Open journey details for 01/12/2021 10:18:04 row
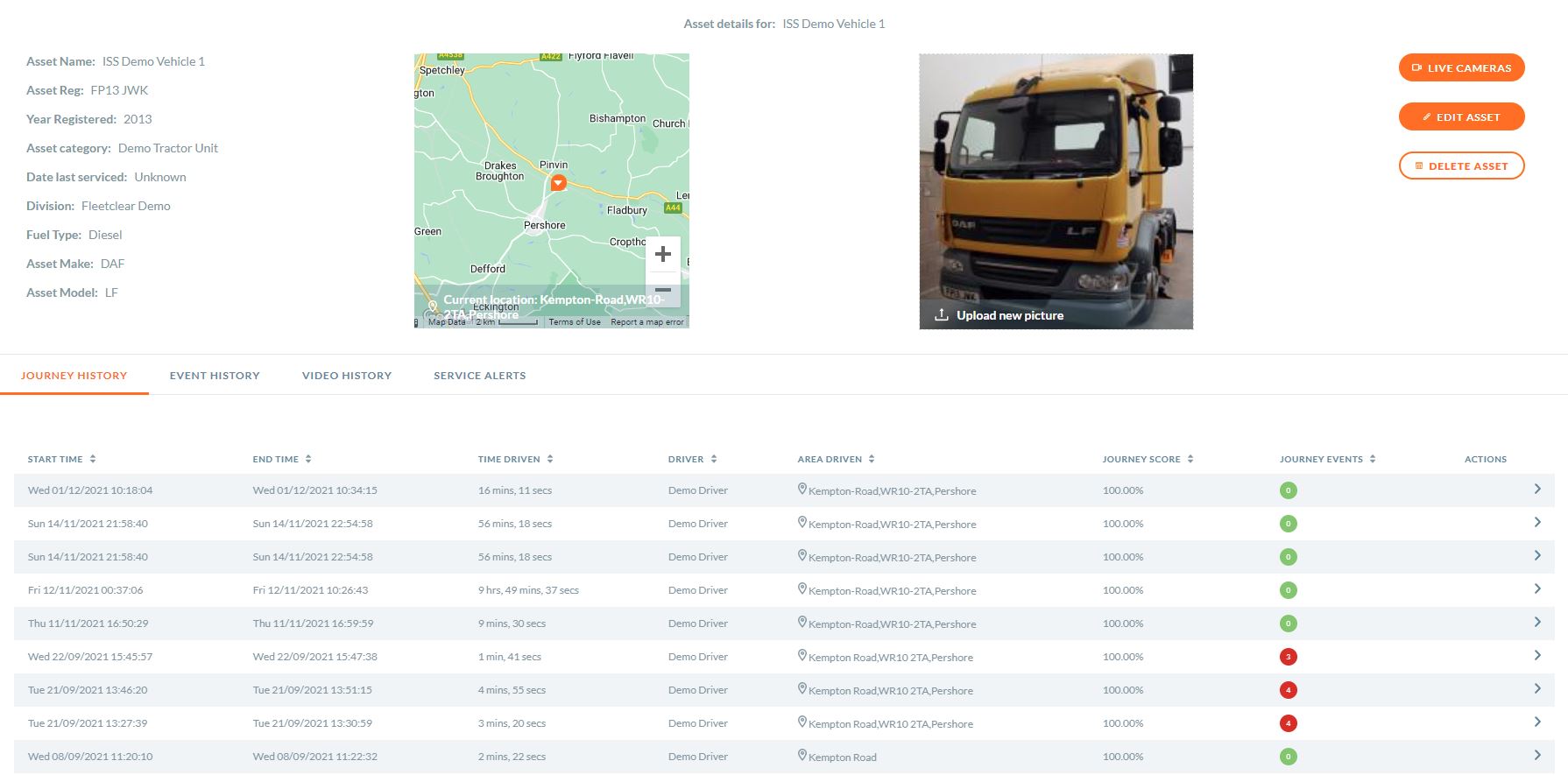 pos(1537,490)
